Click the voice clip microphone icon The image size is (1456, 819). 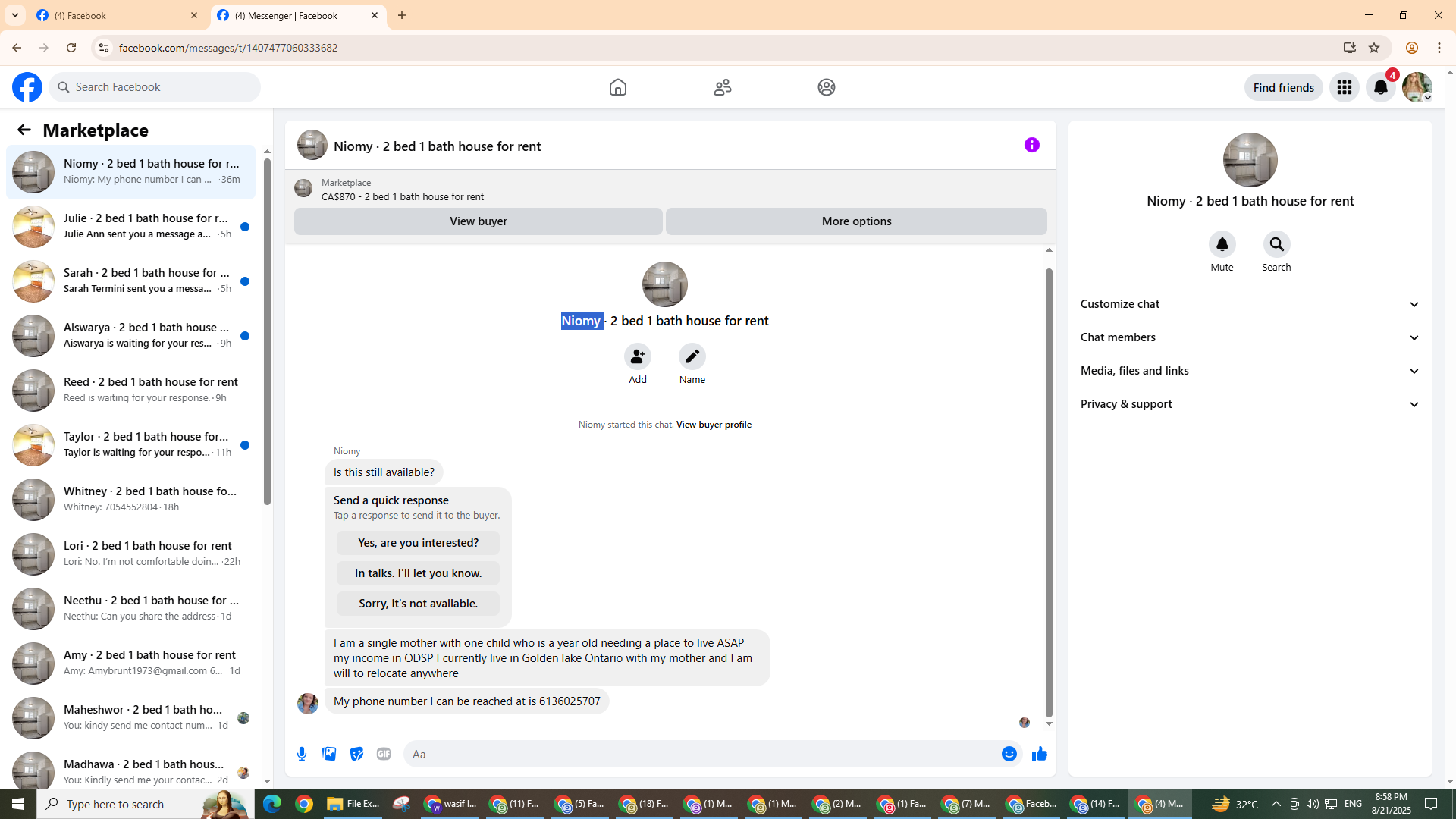coord(302,754)
